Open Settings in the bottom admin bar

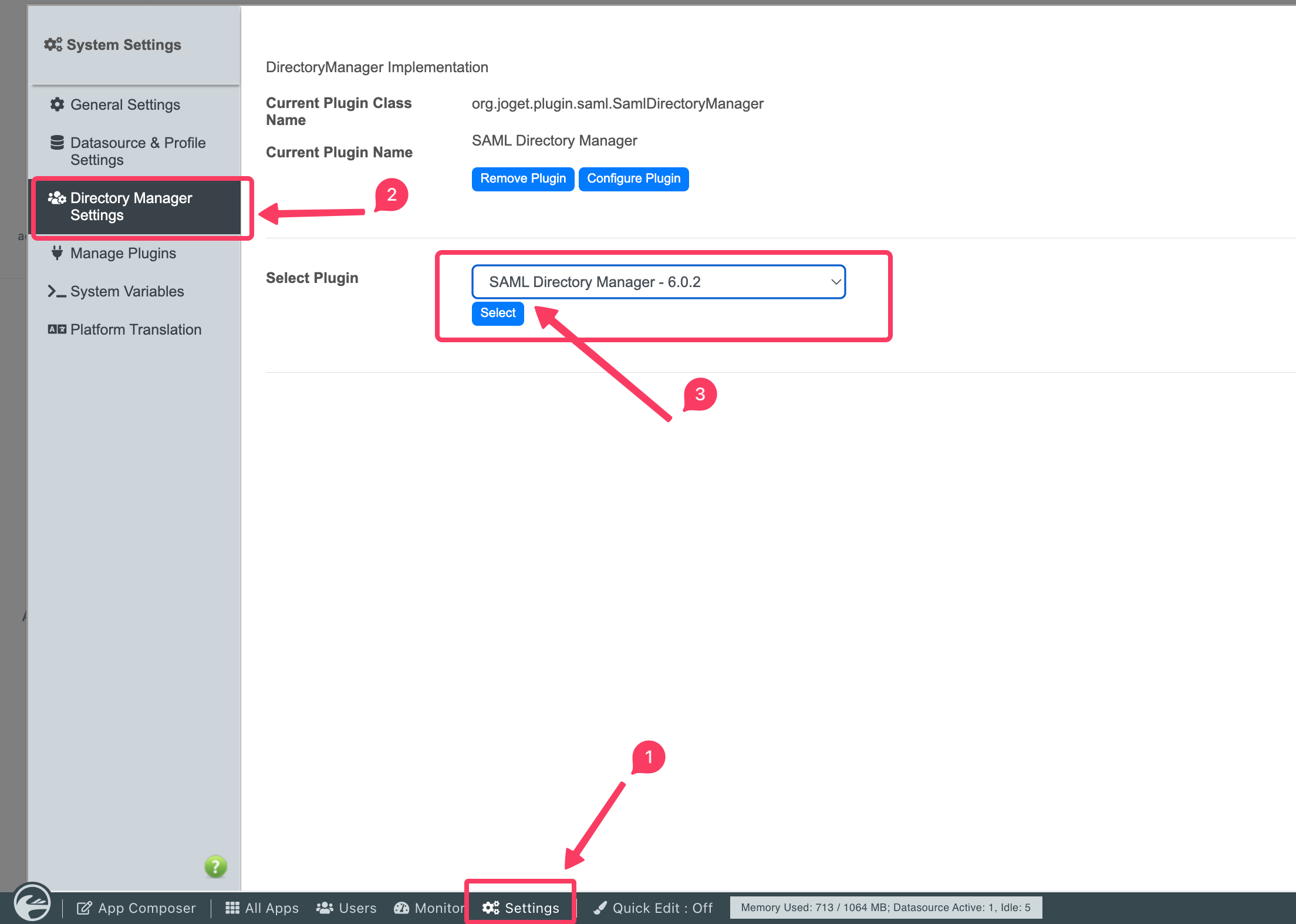[x=521, y=908]
